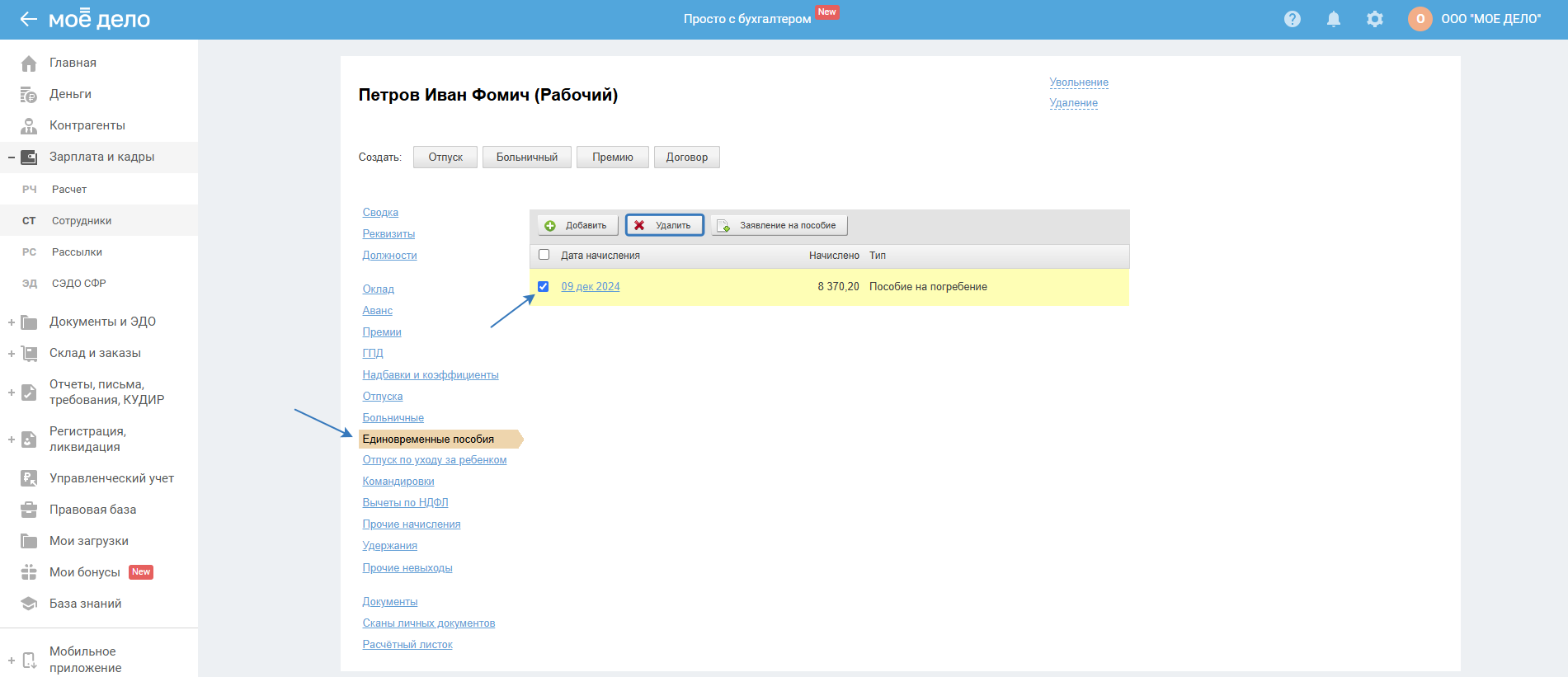Click the green plus Добавить icon

pos(550,226)
